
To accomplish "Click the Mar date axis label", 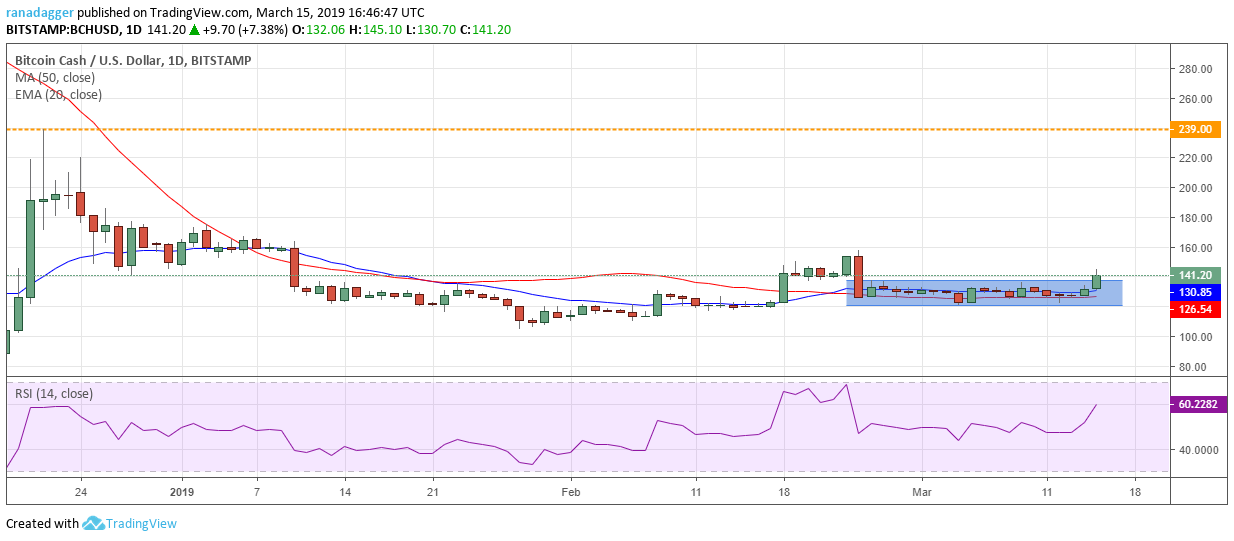I will point(922,492).
